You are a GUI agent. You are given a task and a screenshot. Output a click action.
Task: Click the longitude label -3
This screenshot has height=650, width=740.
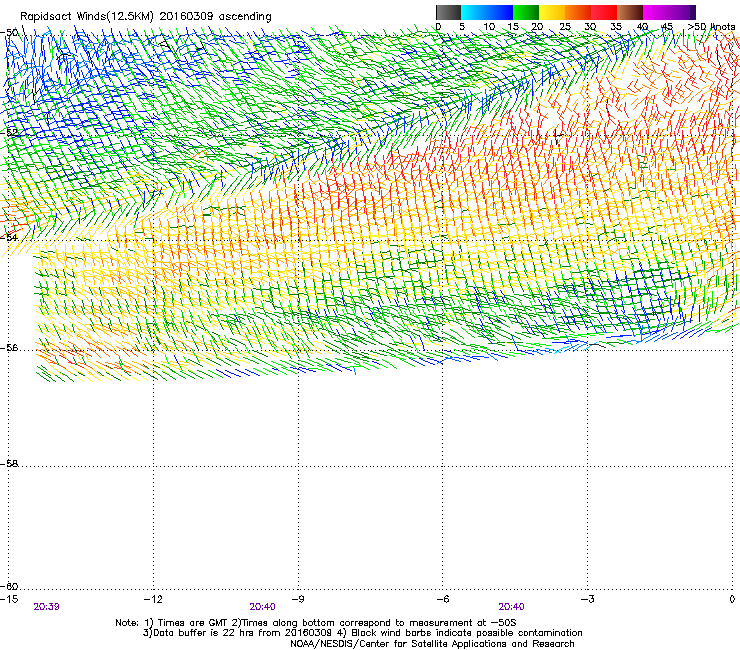pyautogui.click(x=587, y=599)
